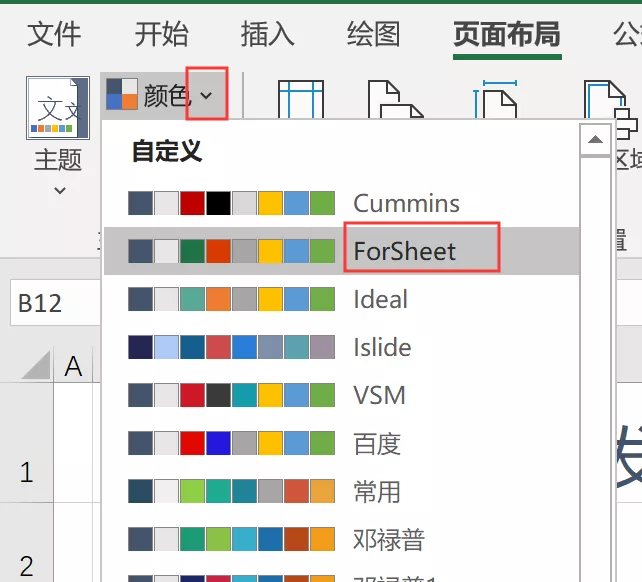Click the black swatch in Cummins row
This screenshot has height=582, width=642.
pos(218,203)
